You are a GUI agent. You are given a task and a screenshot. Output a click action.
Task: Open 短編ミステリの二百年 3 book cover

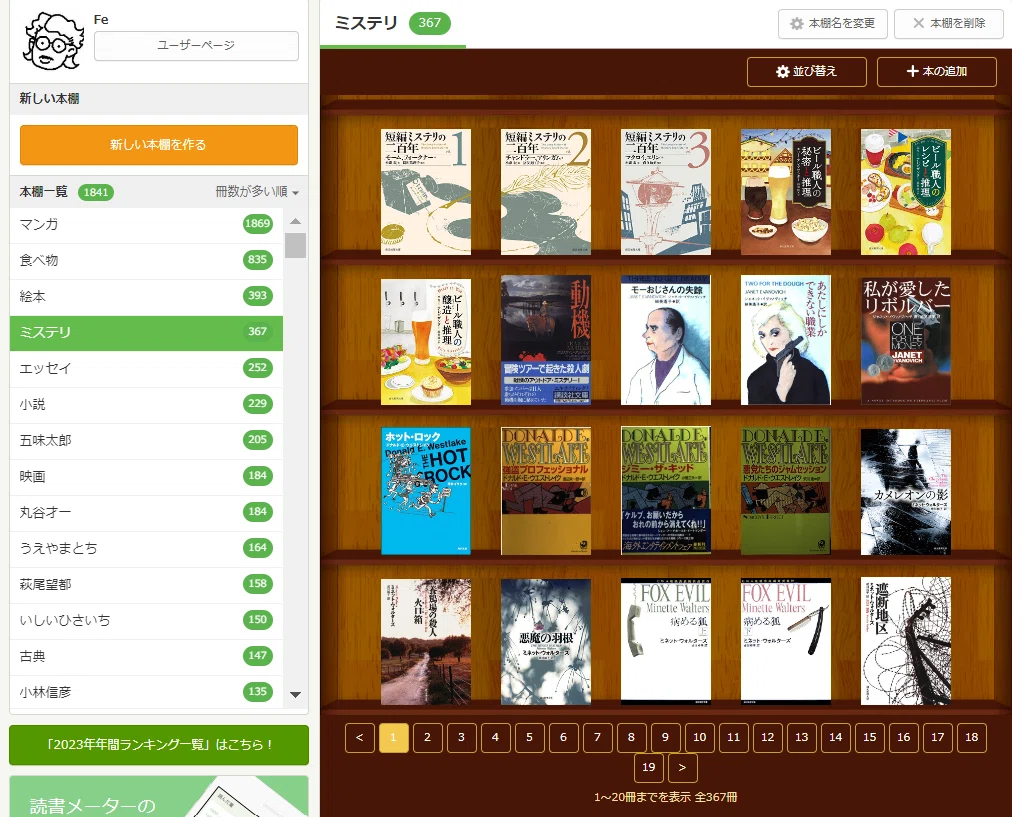tap(666, 192)
